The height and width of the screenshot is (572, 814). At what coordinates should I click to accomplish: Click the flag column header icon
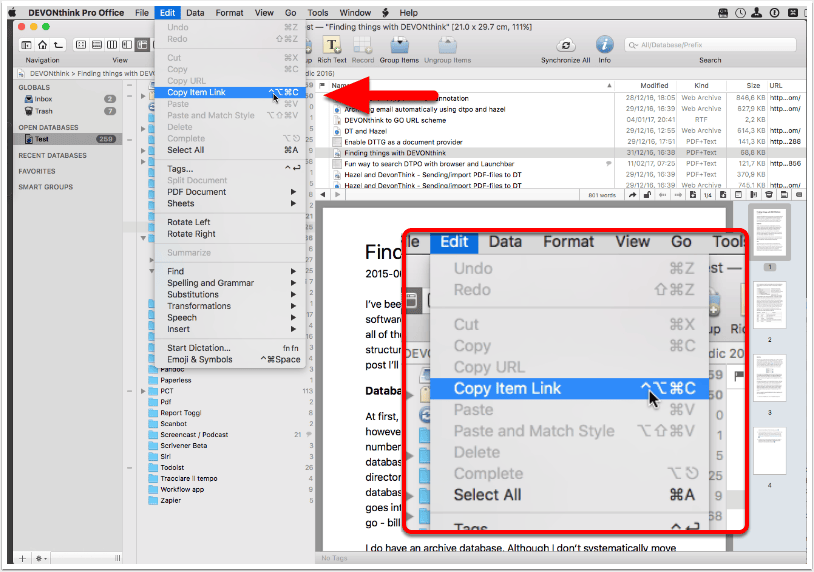point(322,86)
